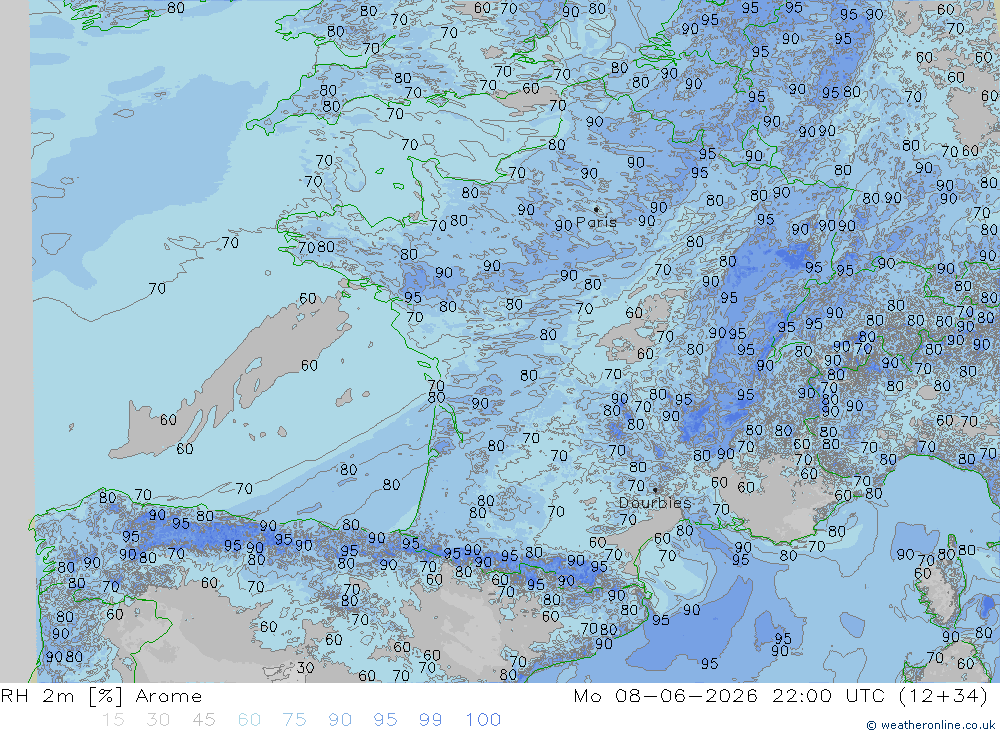1000x733 pixels.
Task: Select the legend value 30 below the map
Action: point(158,720)
